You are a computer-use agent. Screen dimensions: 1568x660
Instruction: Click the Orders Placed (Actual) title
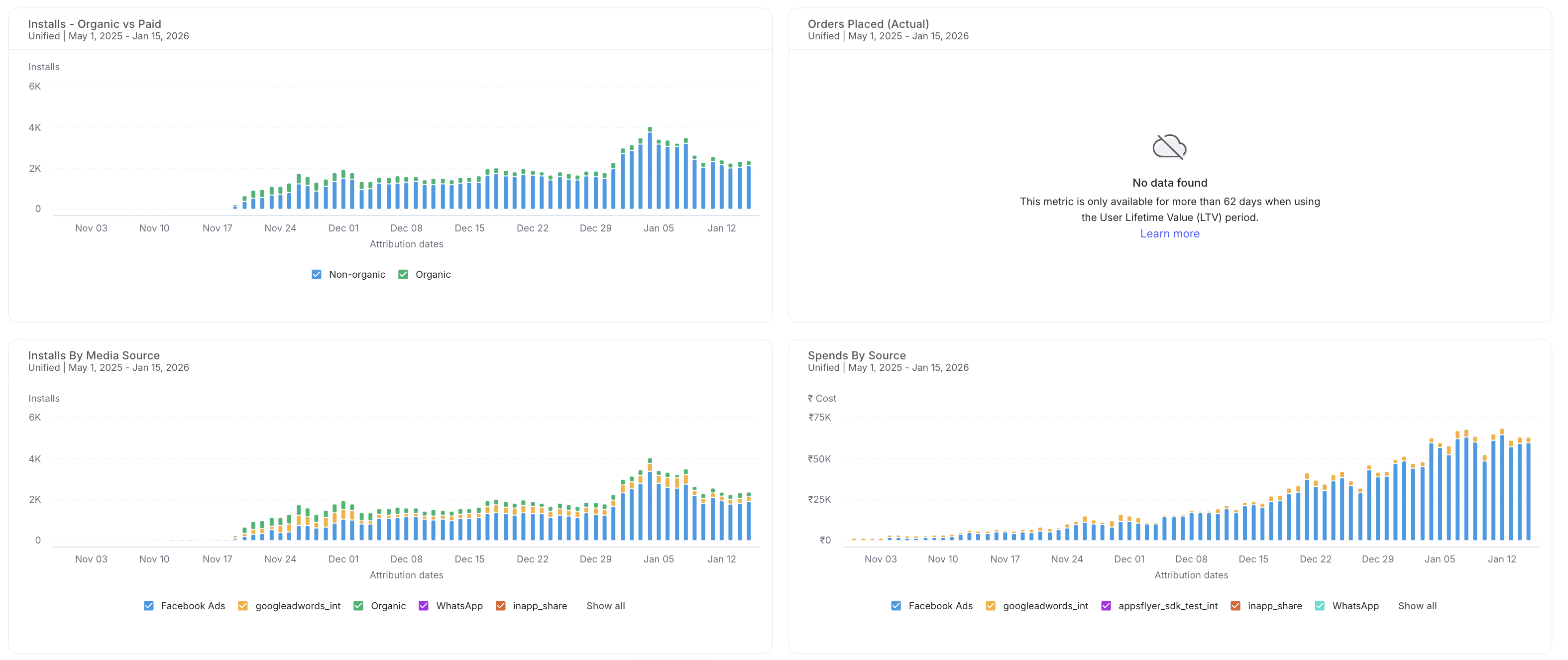pos(868,24)
